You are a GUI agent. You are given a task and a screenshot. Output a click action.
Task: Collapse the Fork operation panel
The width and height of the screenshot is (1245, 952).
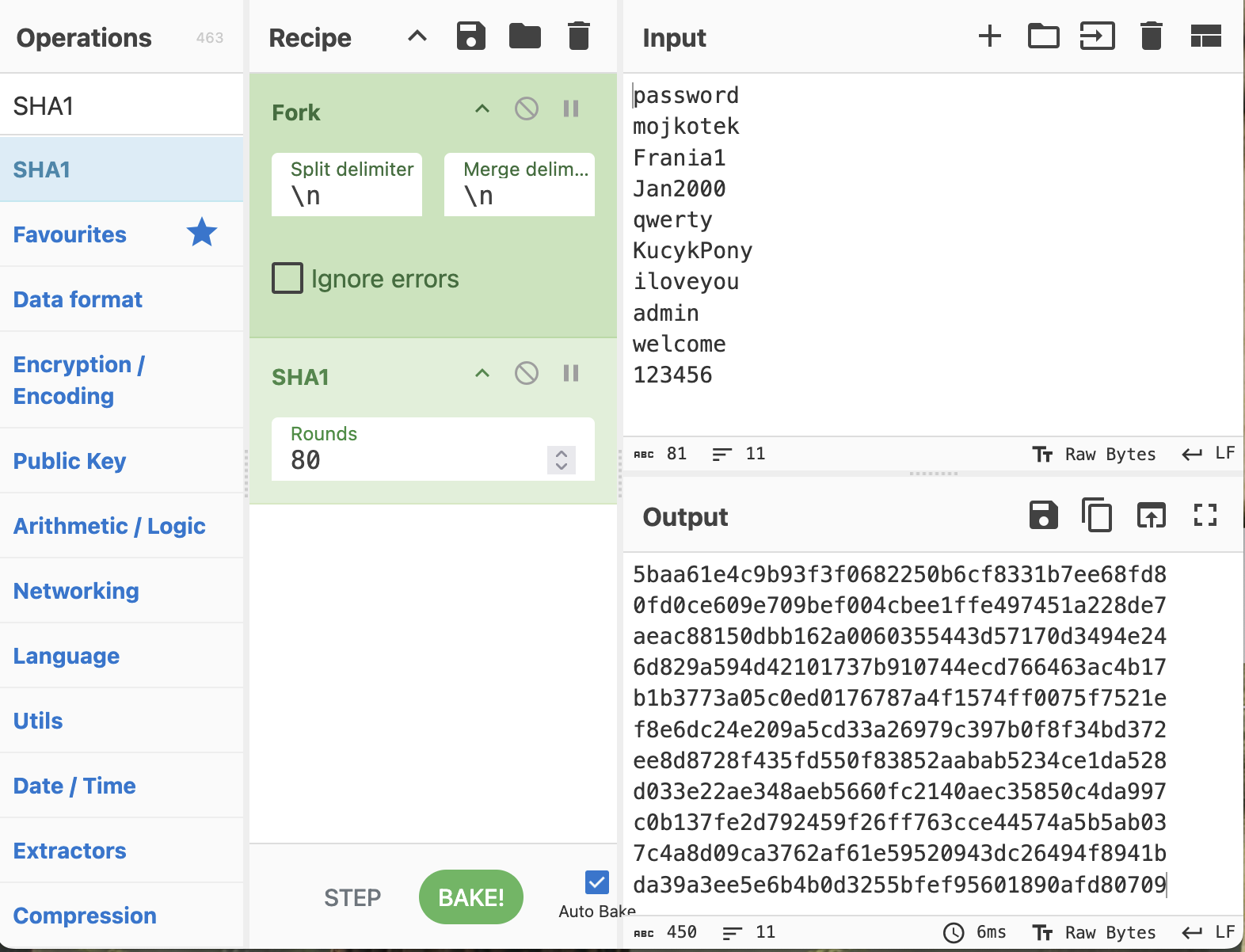click(x=482, y=109)
